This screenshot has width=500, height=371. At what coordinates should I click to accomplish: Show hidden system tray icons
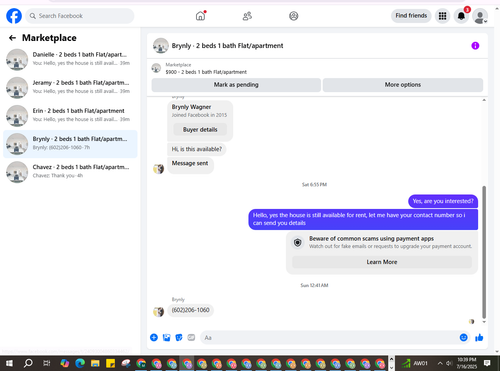(440, 363)
